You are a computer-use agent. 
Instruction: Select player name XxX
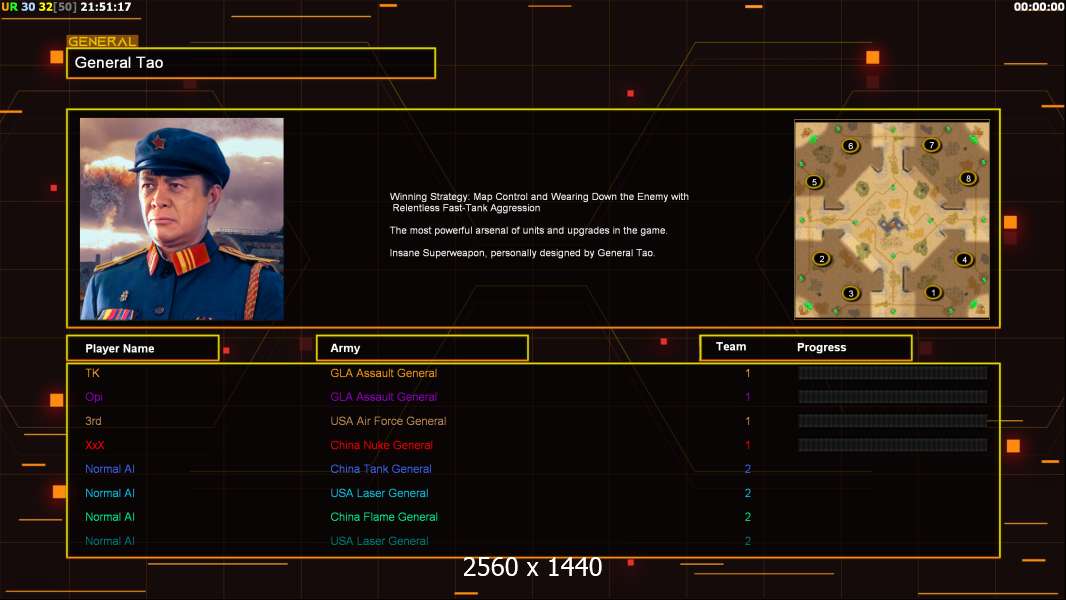click(94, 445)
